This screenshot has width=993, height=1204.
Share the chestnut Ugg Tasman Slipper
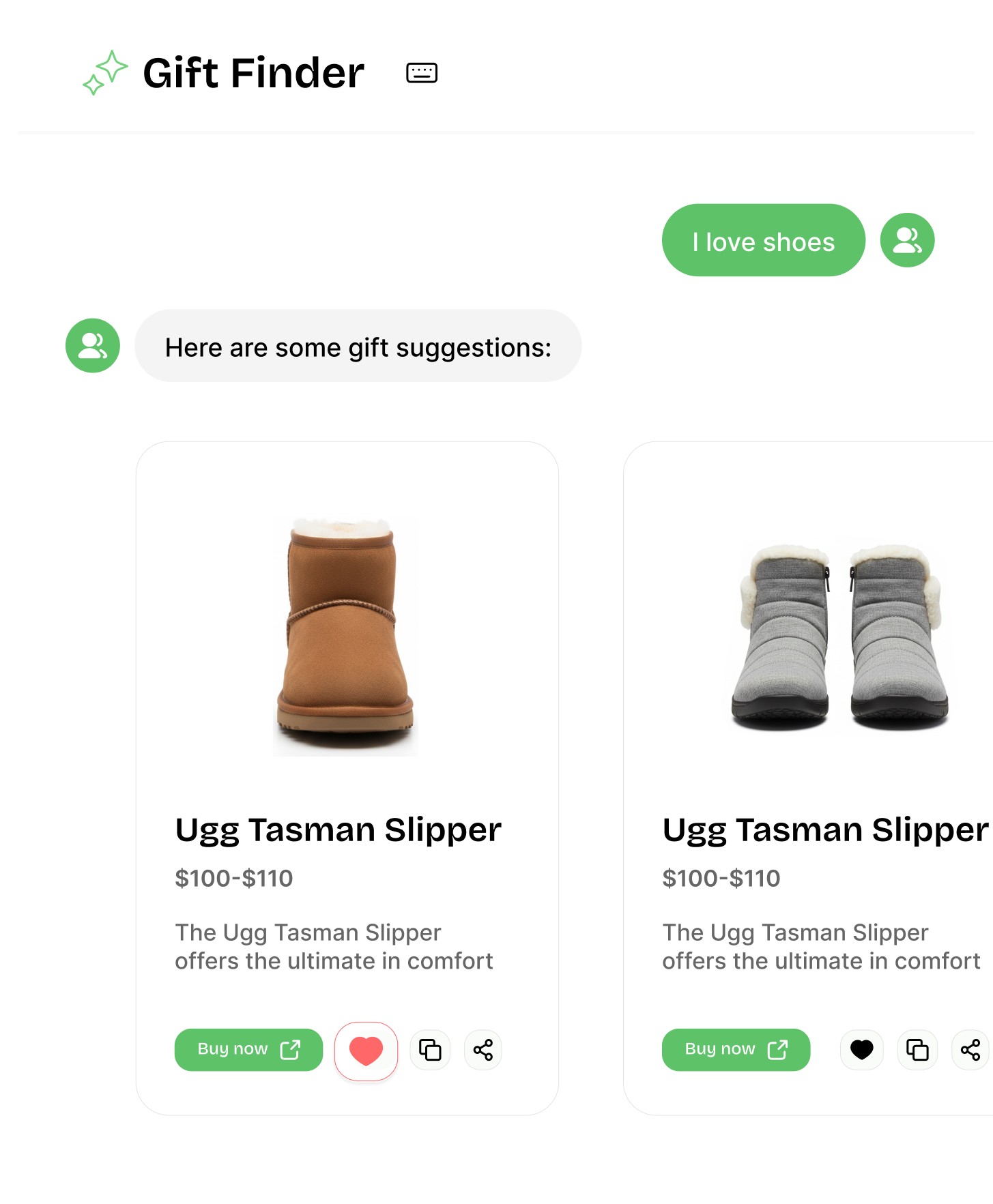tap(483, 1050)
